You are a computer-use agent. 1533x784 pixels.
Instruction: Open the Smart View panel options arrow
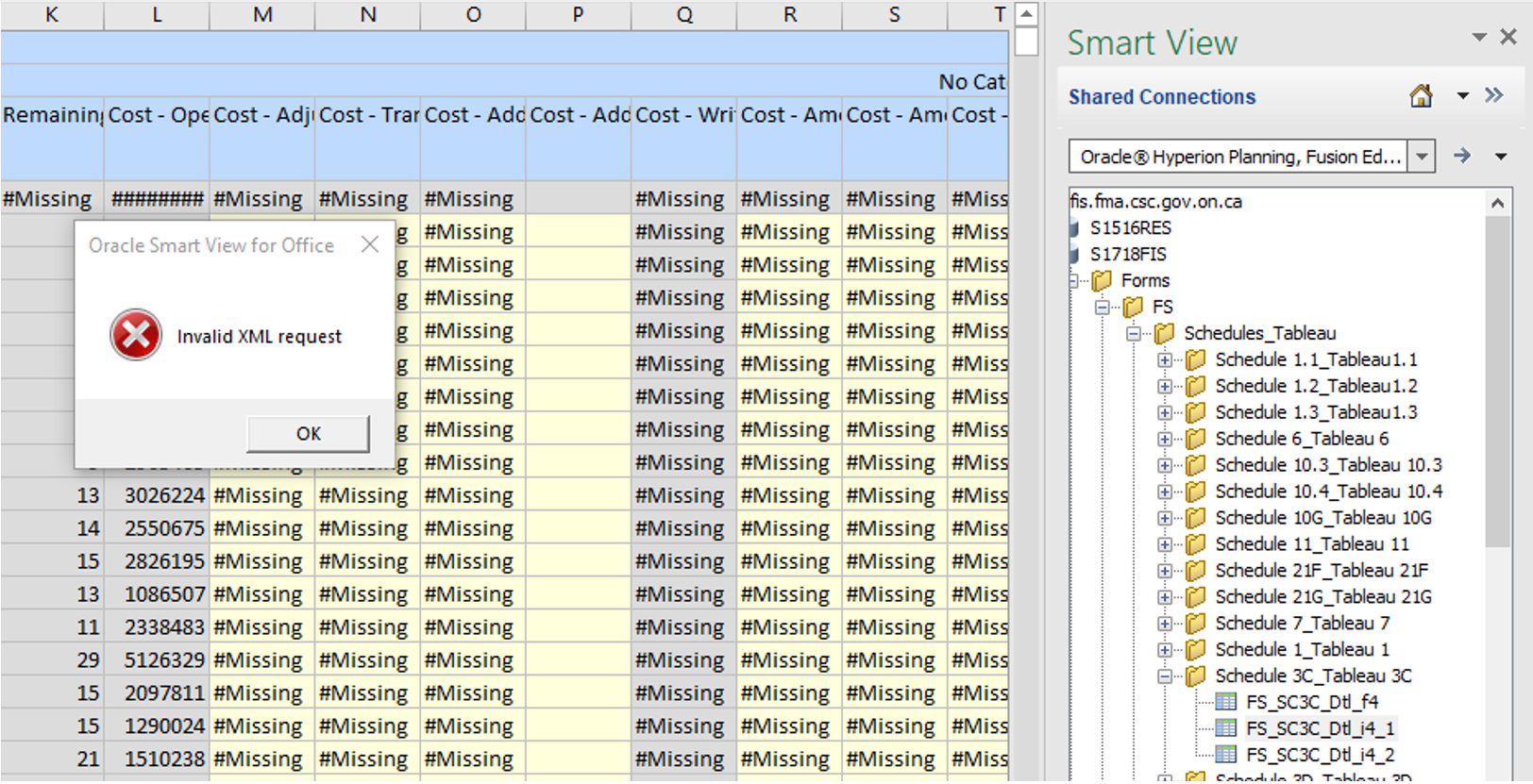(x=1478, y=38)
